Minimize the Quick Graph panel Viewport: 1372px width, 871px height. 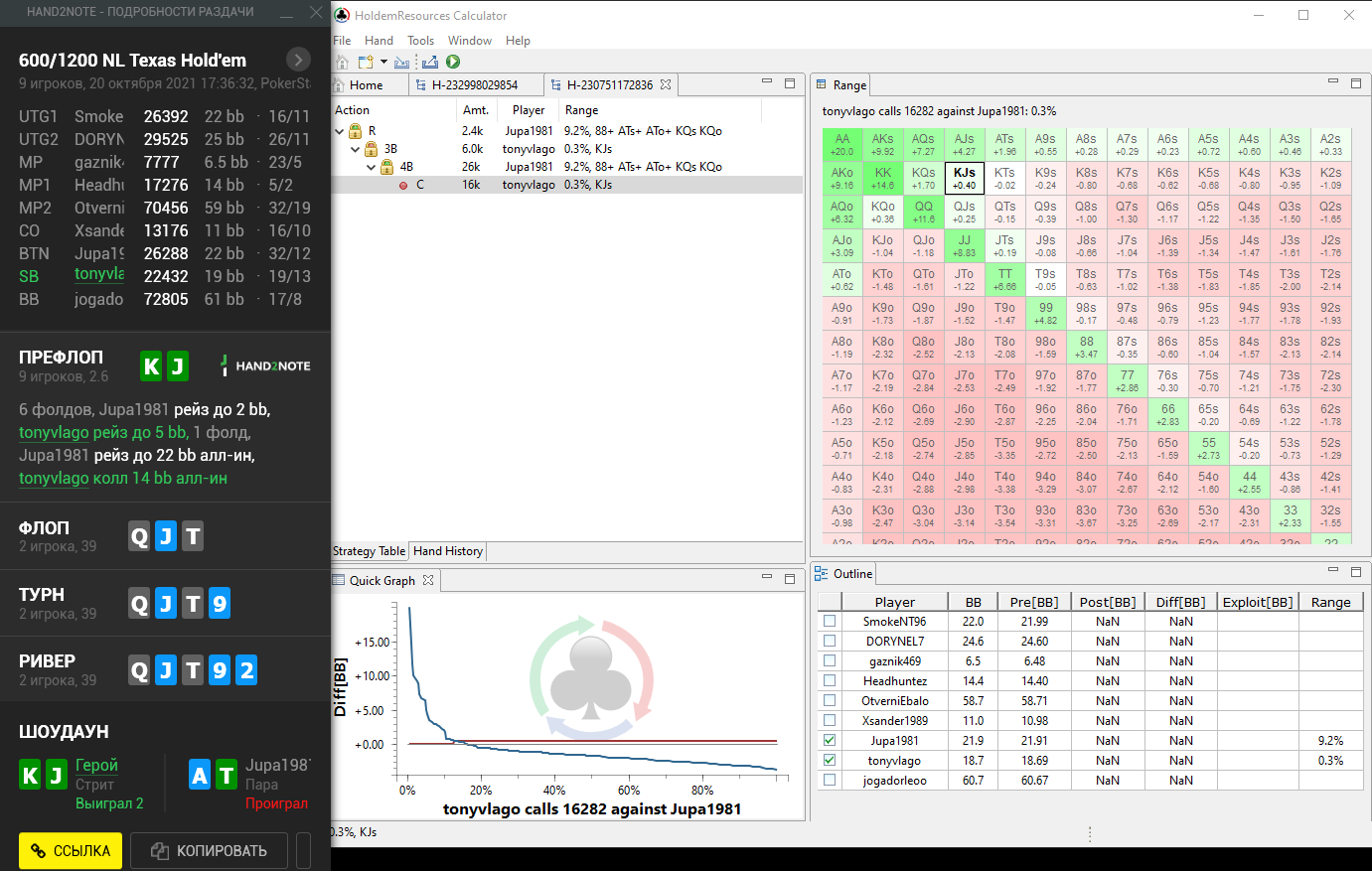(x=767, y=577)
